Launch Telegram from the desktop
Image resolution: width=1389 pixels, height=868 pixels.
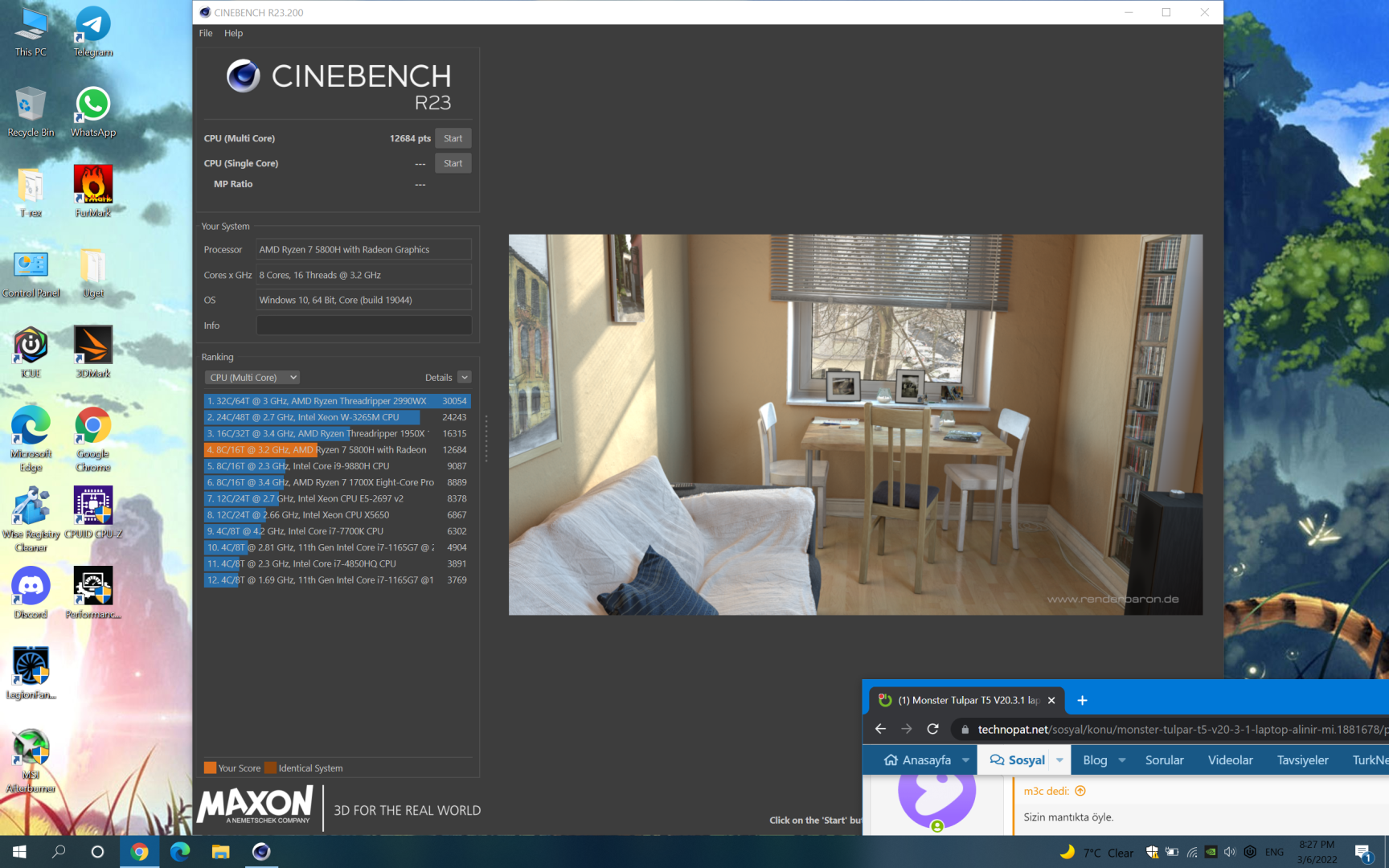click(x=93, y=32)
